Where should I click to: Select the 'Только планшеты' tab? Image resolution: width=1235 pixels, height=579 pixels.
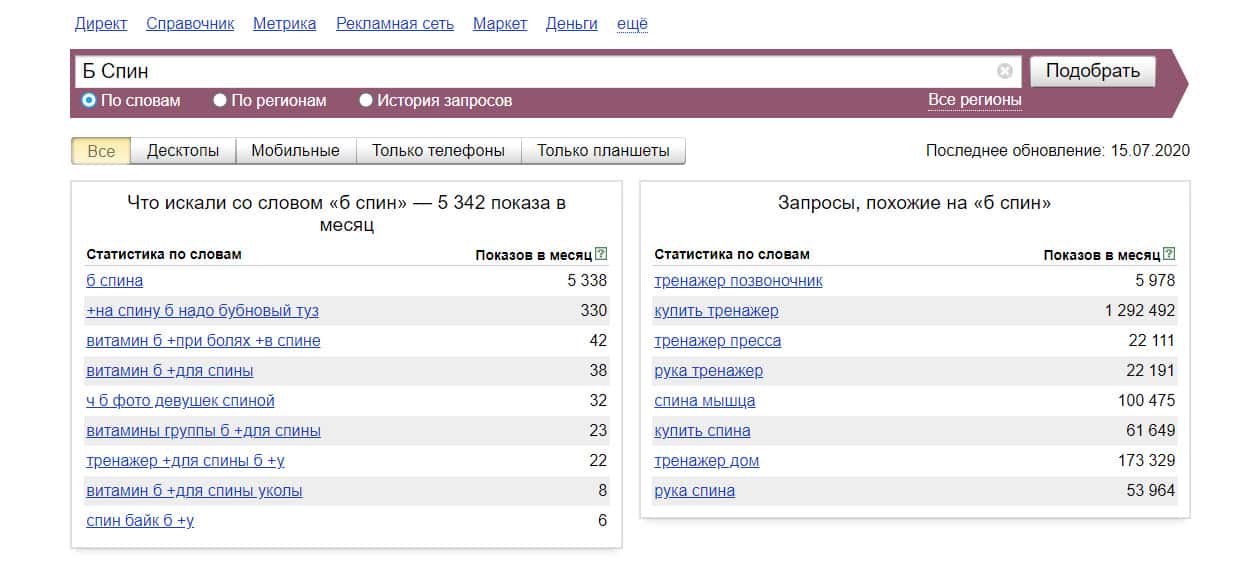click(x=603, y=151)
